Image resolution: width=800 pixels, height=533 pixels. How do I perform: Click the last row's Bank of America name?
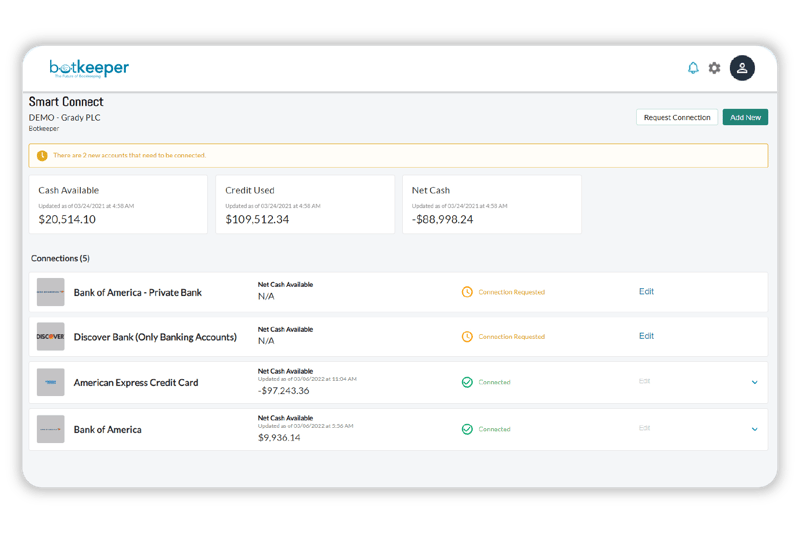108,429
